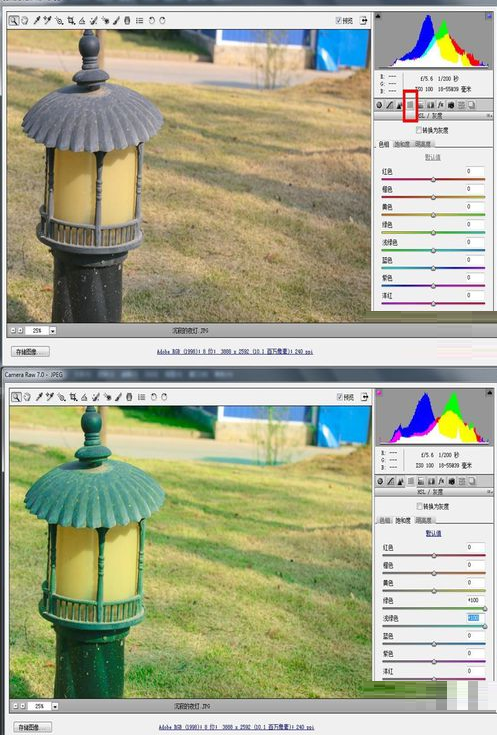
Task: Switch to 饱和度 sub-tab in the upper window
Action: [x=402, y=144]
